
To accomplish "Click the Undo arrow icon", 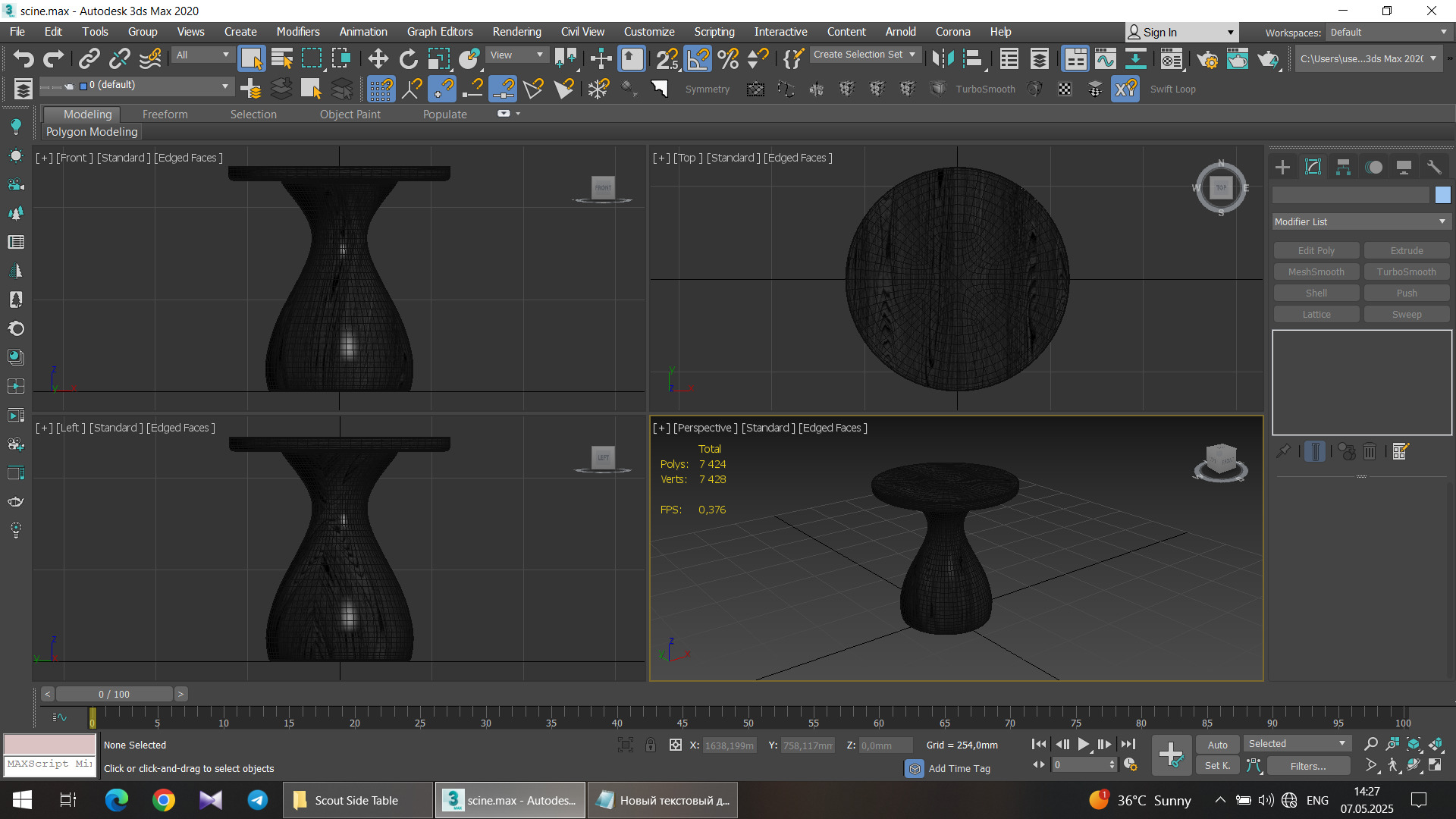I will click(x=24, y=58).
